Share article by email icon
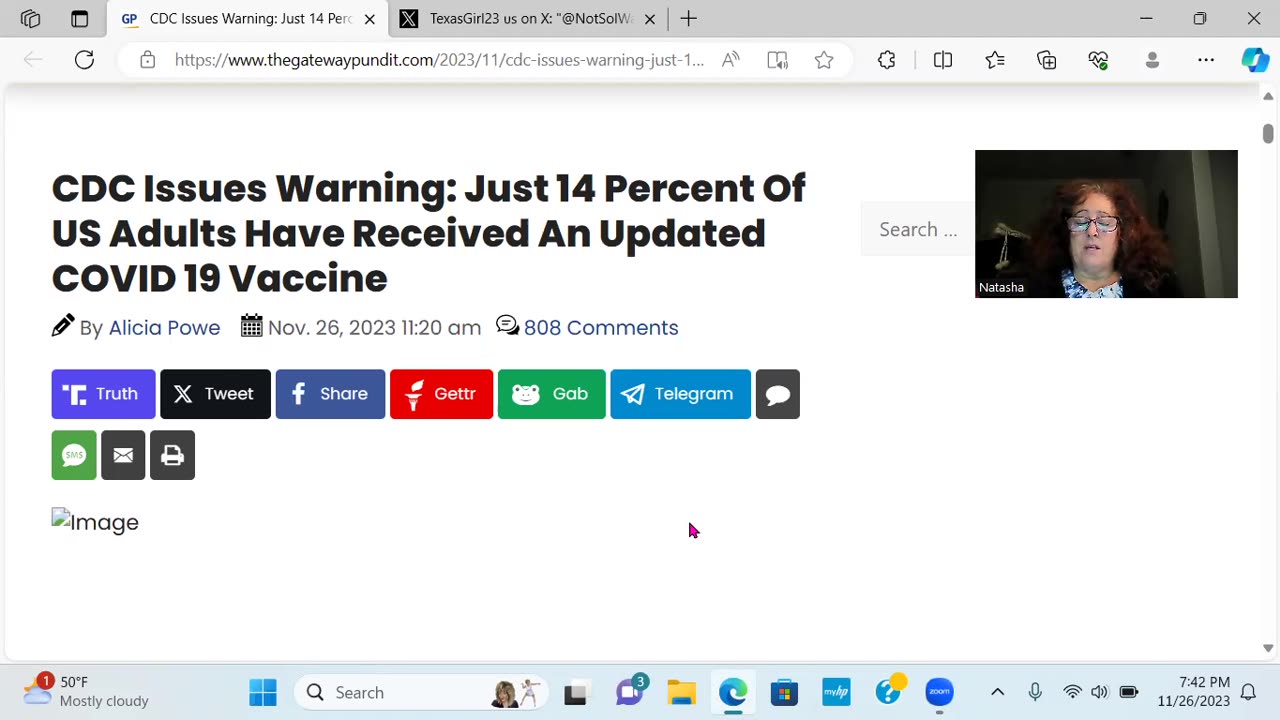Viewport: 1280px width, 720px height. click(x=123, y=456)
